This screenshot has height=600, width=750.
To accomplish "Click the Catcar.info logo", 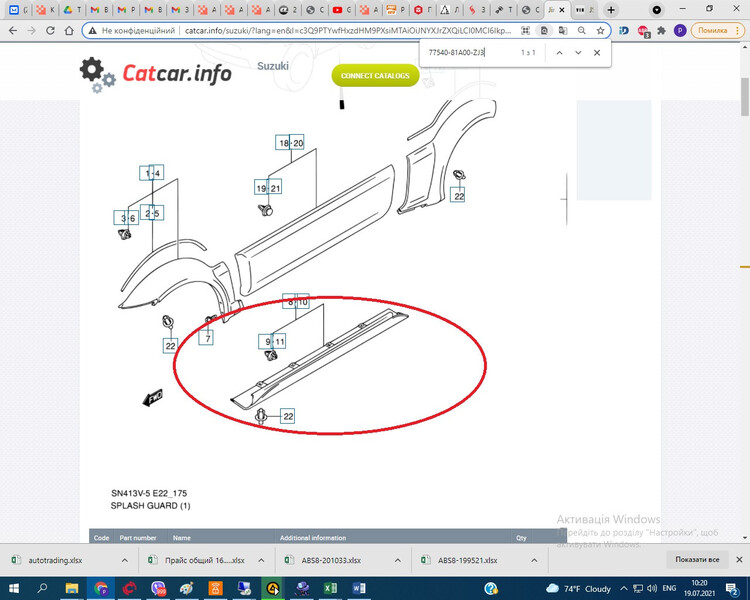I will (156, 73).
